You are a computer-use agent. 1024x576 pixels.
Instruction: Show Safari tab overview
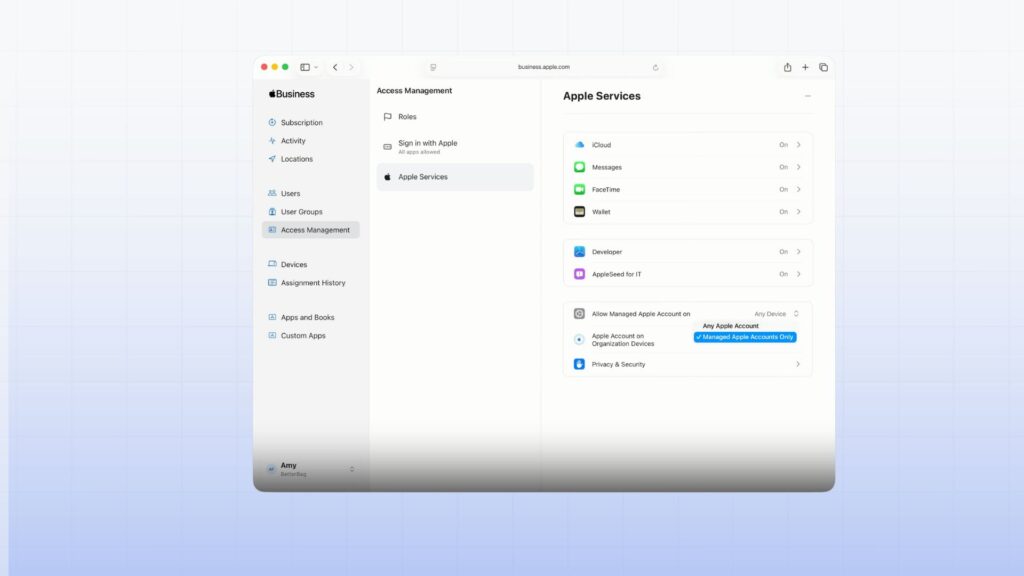click(824, 67)
